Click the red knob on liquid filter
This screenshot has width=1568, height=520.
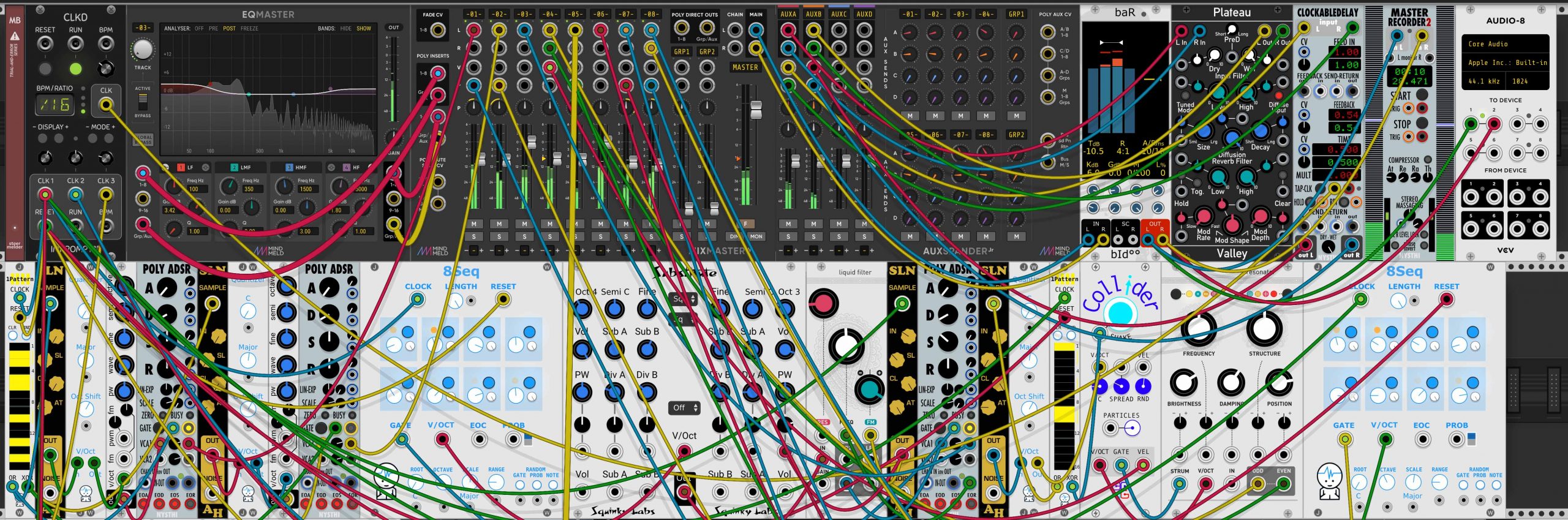coord(823,303)
